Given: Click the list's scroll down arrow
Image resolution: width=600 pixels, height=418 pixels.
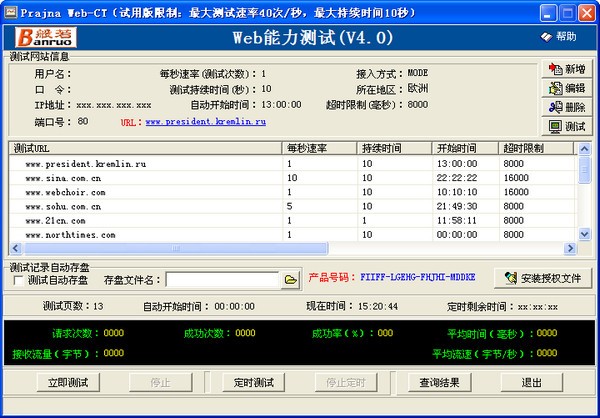Looking at the screenshot, I should 584,234.
